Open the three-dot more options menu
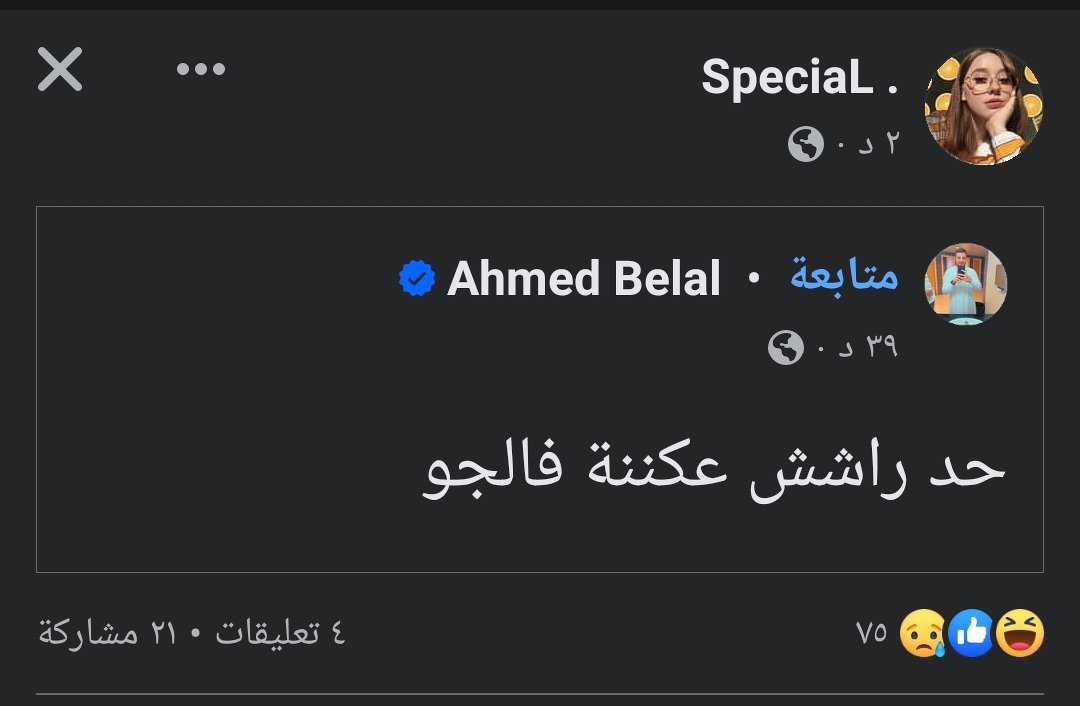This screenshot has width=1080, height=706. coord(200,69)
